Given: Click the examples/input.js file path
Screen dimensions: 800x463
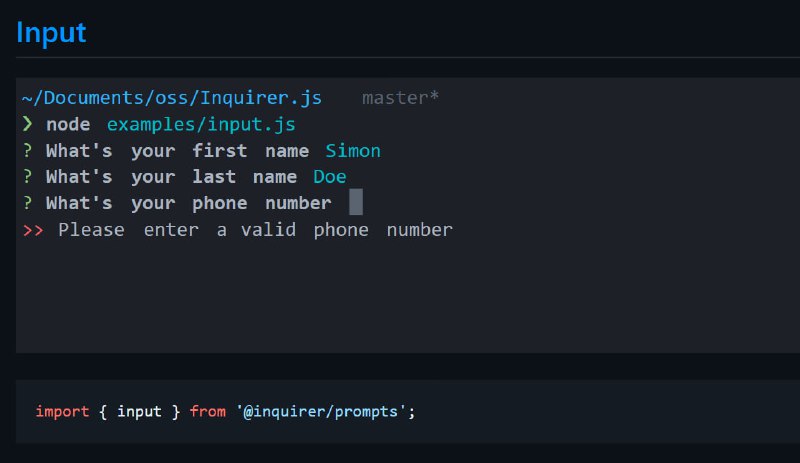Looking at the screenshot, I should click(x=201, y=125).
